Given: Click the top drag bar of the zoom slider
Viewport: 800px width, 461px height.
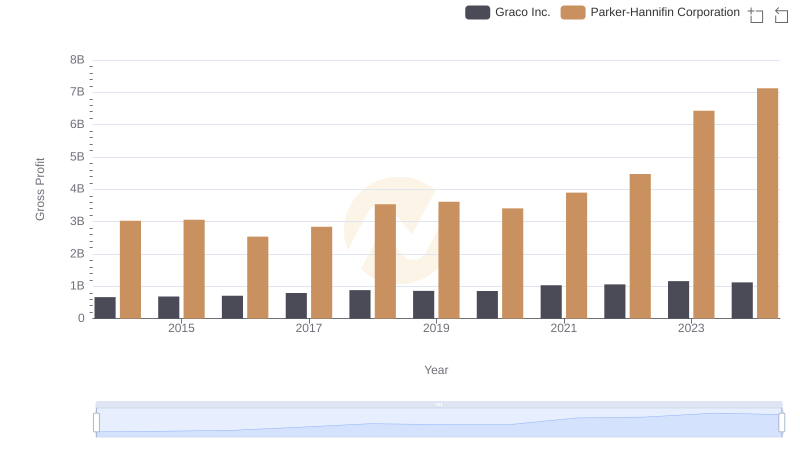Looking at the screenshot, I should (439, 404).
